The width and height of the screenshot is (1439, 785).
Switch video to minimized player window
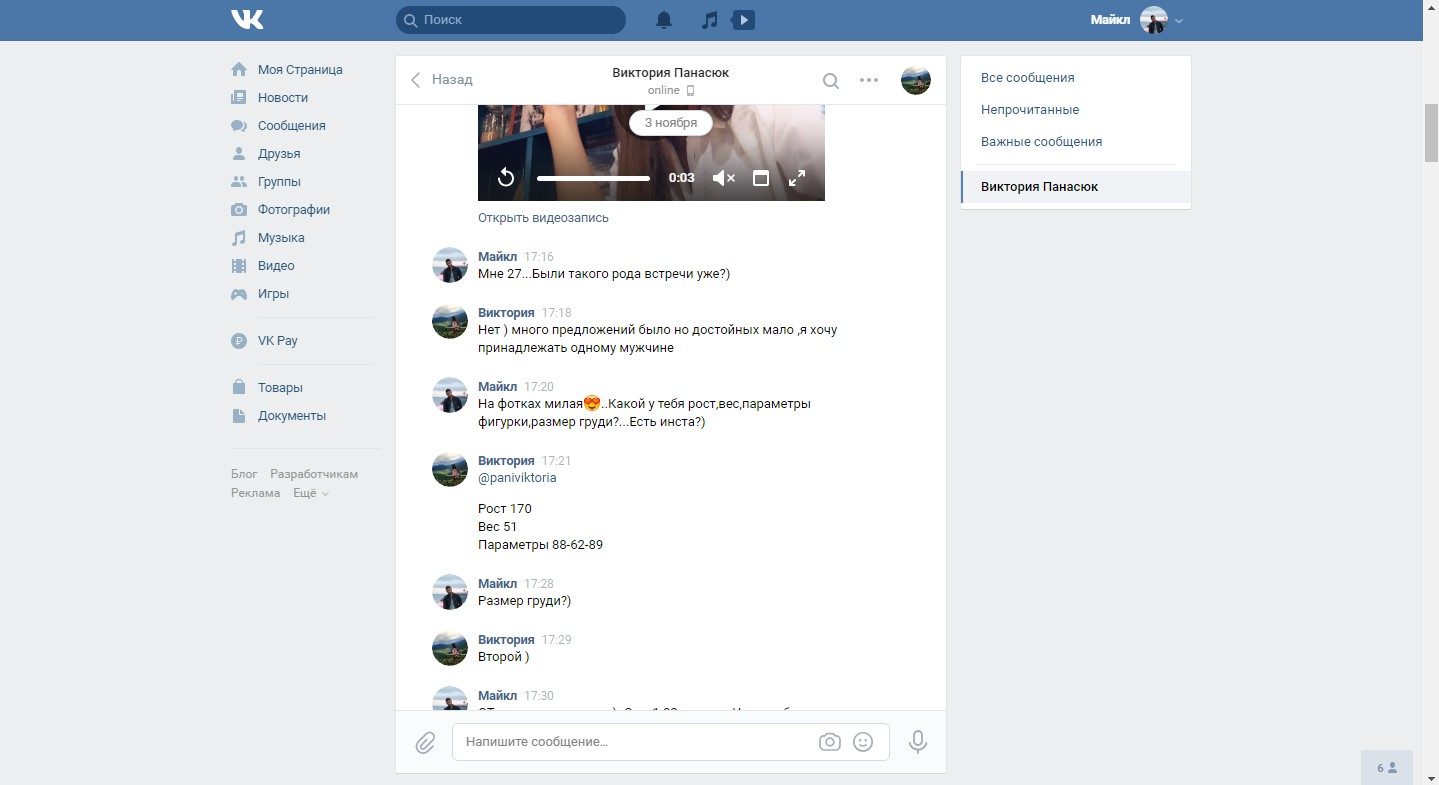point(761,178)
